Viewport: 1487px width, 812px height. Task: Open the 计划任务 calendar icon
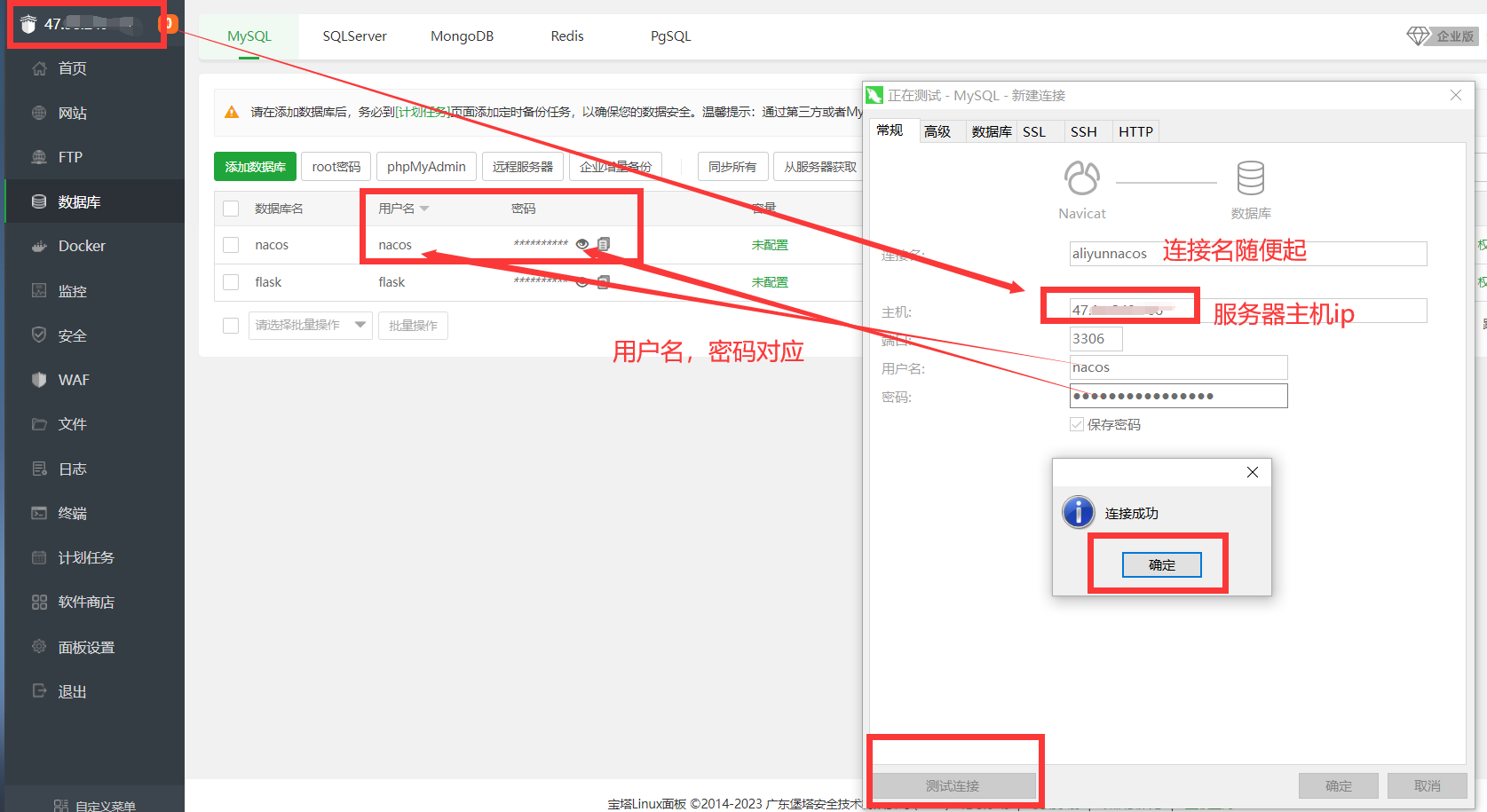point(39,557)
